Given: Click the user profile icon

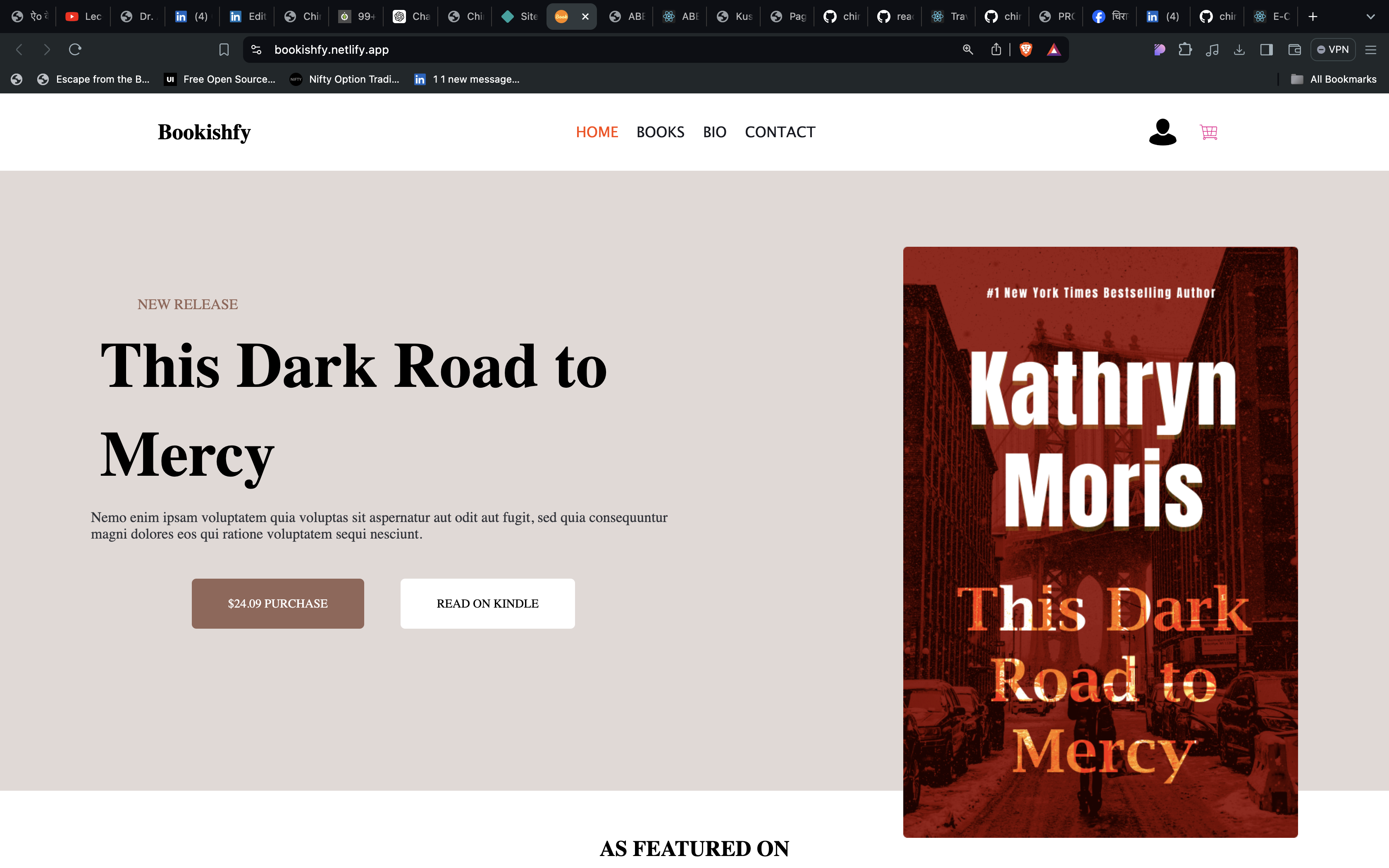Looking at the screenshot, I should pos(1162,132).
